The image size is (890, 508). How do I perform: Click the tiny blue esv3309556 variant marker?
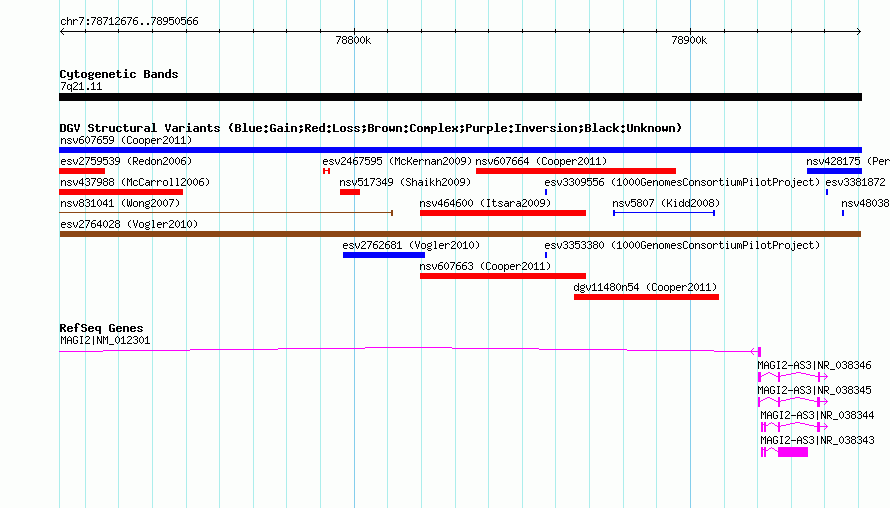[x=546, y=192]
